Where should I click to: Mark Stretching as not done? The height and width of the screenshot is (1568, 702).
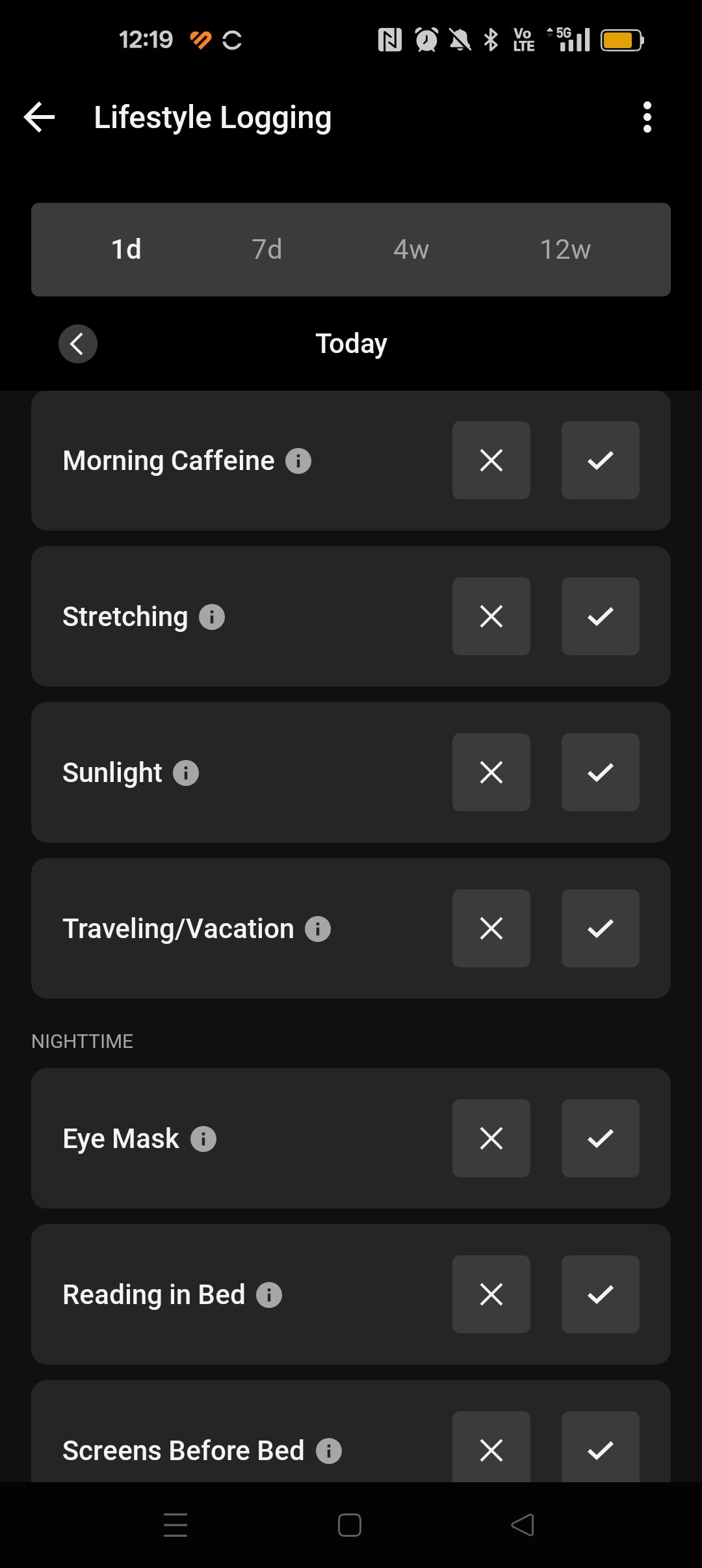[491, 616]
